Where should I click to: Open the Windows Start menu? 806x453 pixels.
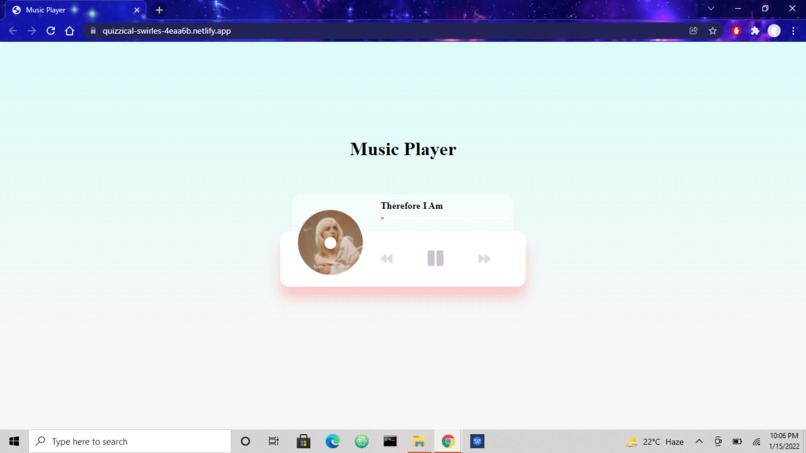(x=14, y=441)
